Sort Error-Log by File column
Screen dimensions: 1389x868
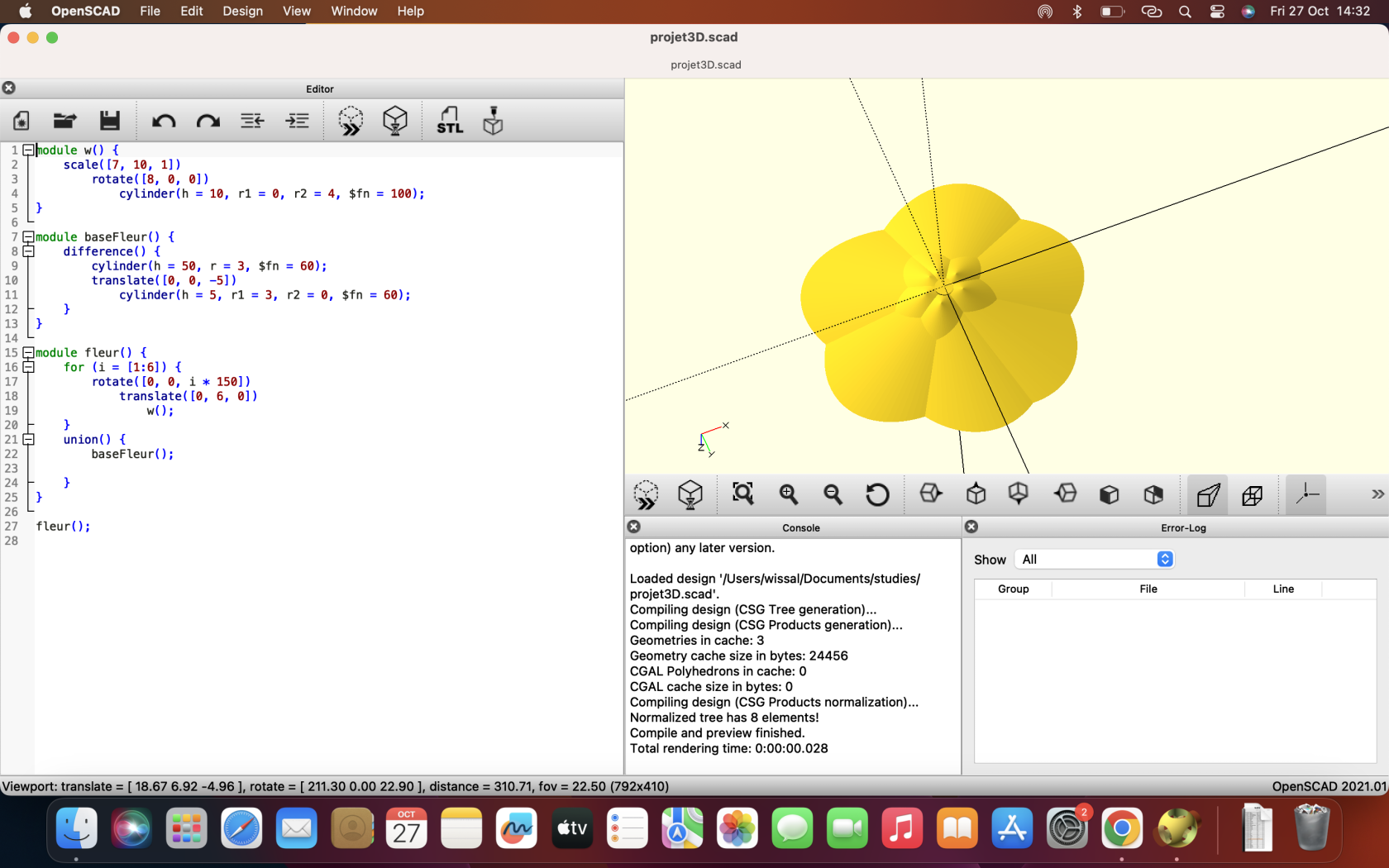pos(1148,589)
